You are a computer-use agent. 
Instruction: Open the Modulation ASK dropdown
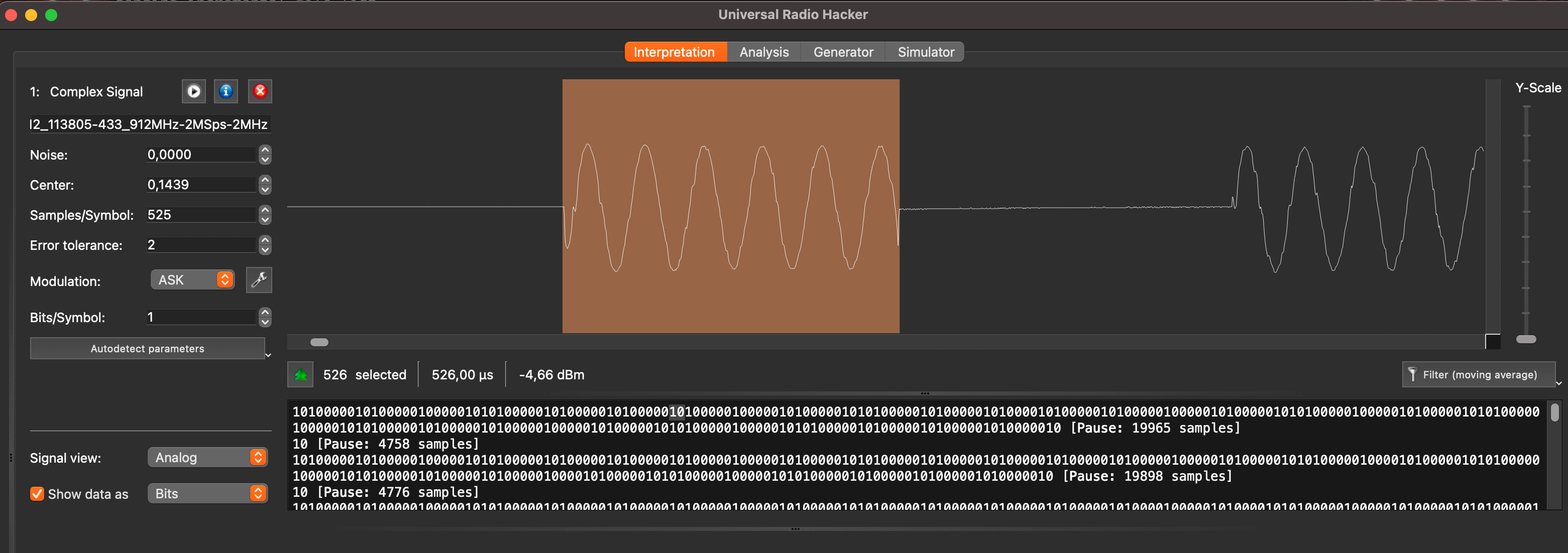(x=193, y=280)
